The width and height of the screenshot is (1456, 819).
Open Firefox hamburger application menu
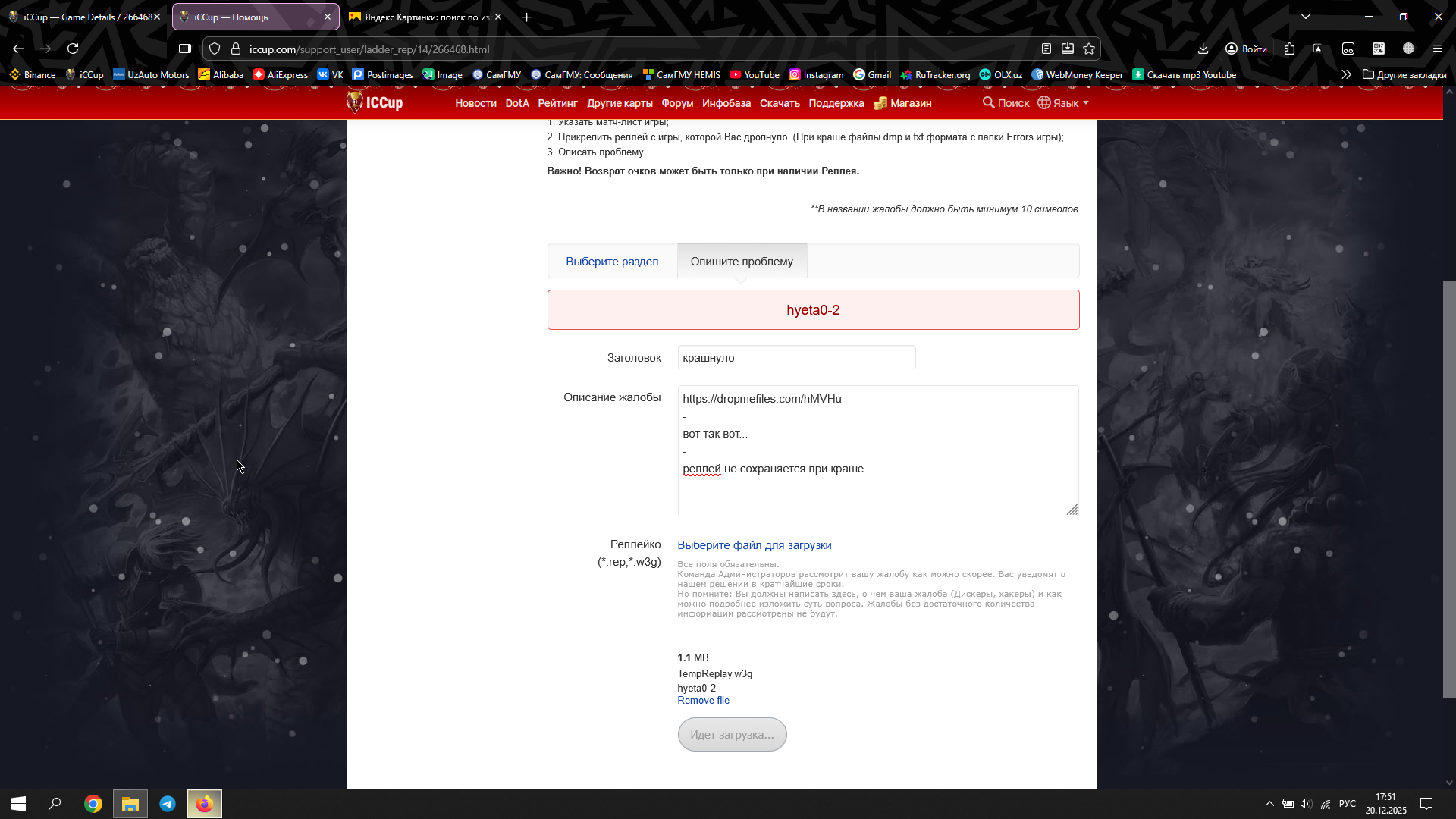pyautogui.click(x=1437, y=49)
